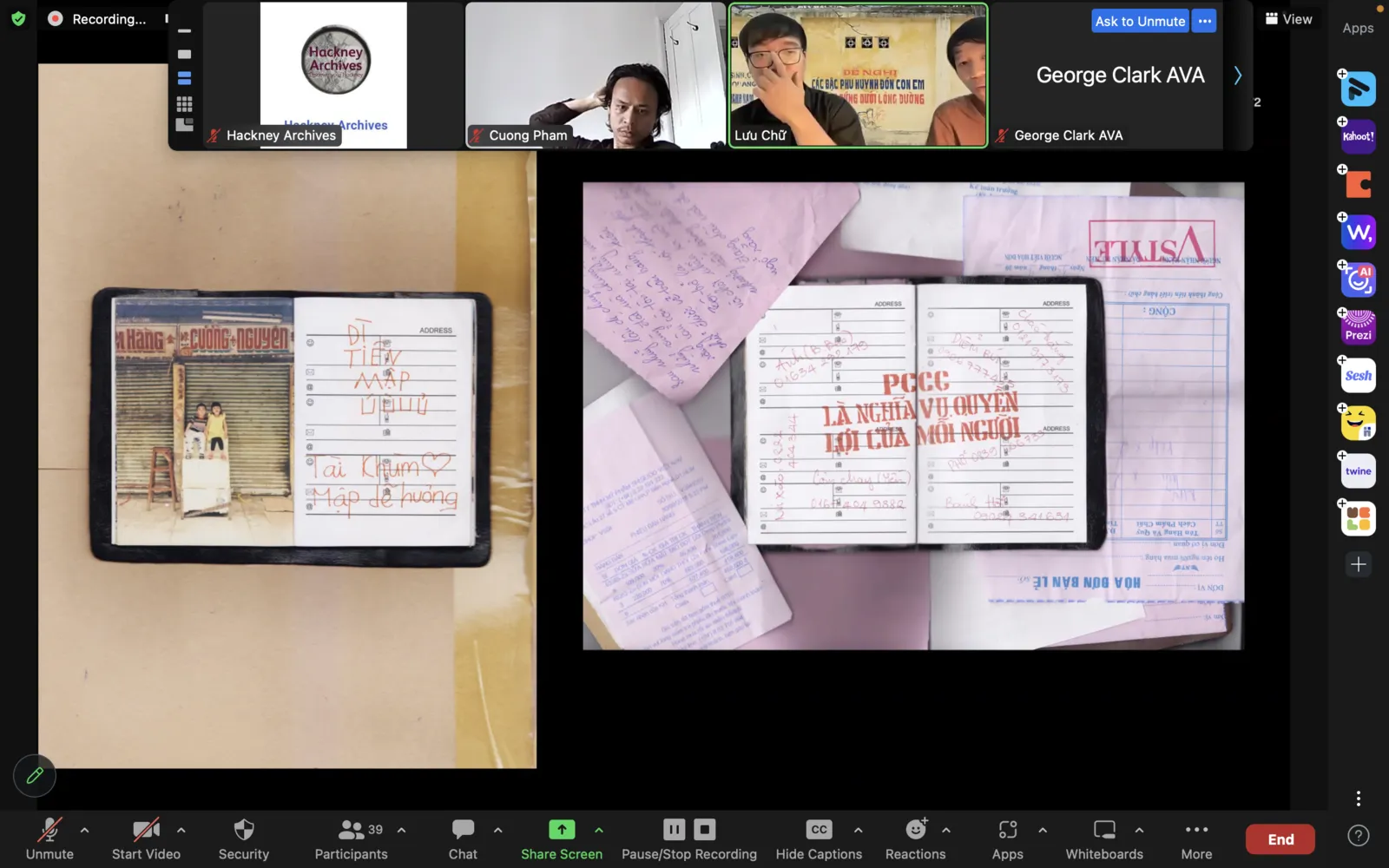
Task: Open the Kahoot! app icon
Action: pos(1358,137)
